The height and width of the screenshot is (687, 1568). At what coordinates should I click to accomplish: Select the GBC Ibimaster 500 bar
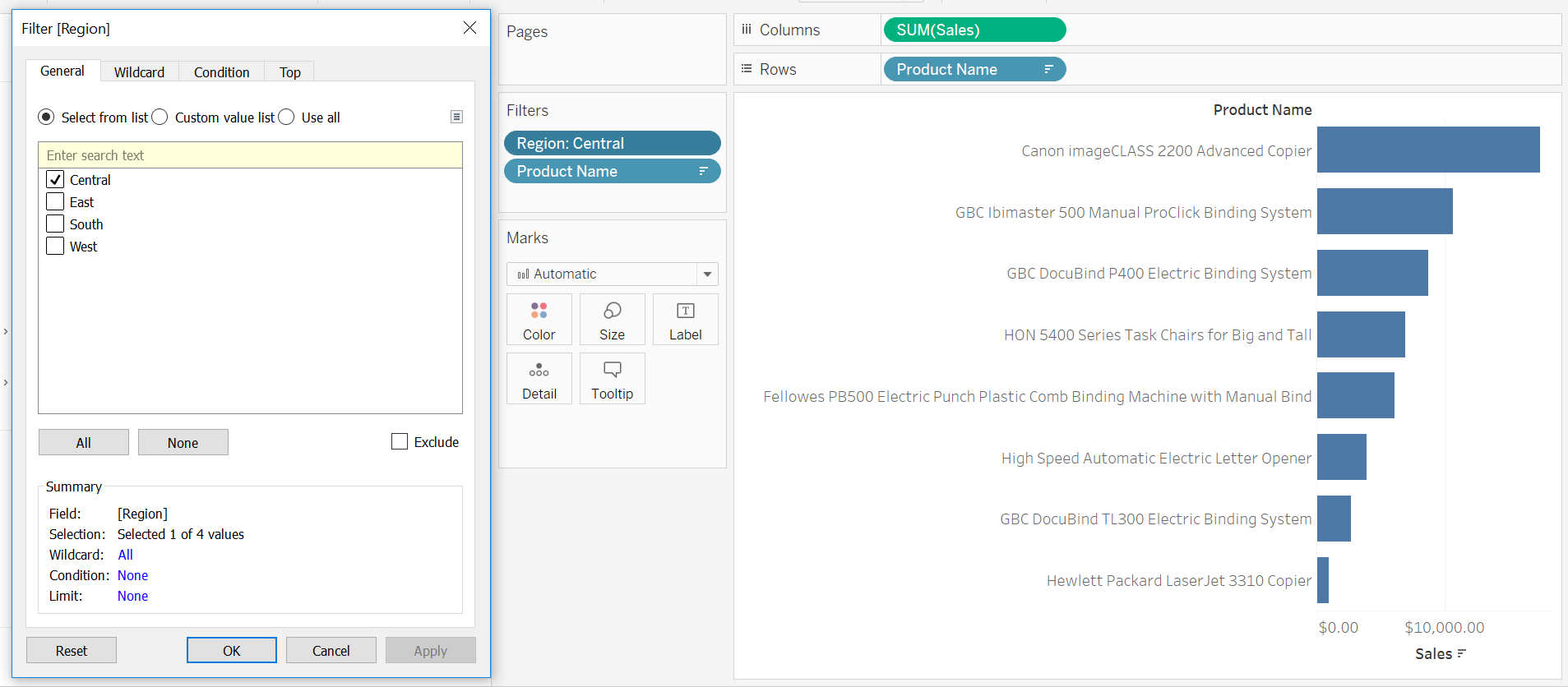[x=1385, y=211]
